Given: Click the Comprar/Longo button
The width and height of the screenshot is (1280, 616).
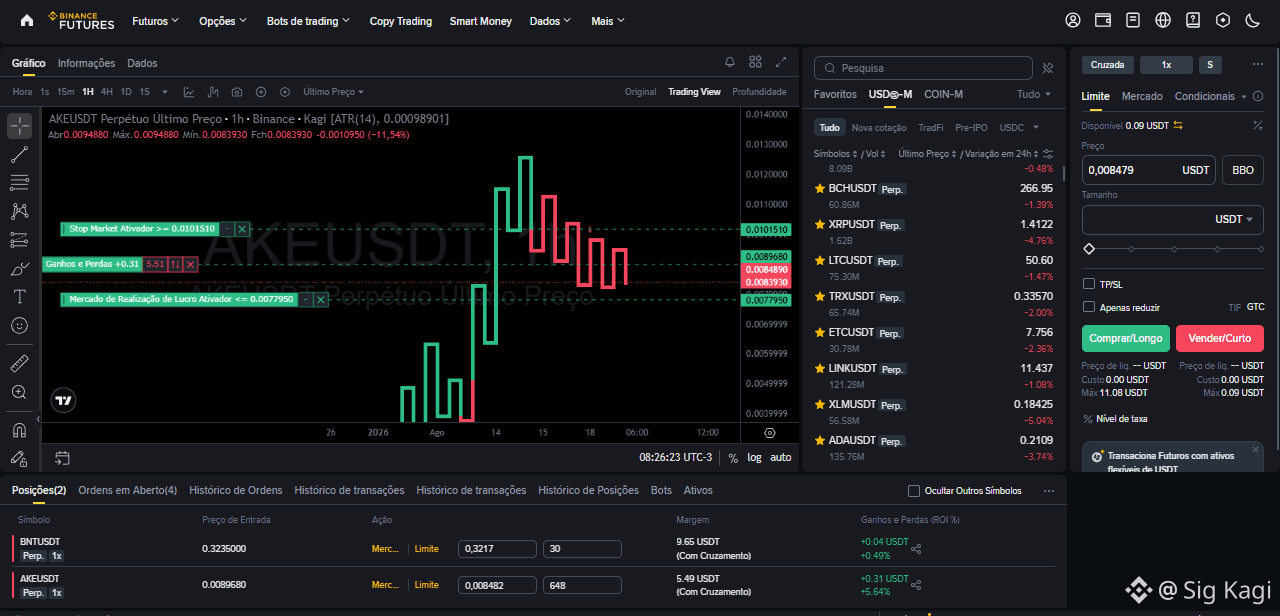Looking at the screenshot, I should 1126,338.
